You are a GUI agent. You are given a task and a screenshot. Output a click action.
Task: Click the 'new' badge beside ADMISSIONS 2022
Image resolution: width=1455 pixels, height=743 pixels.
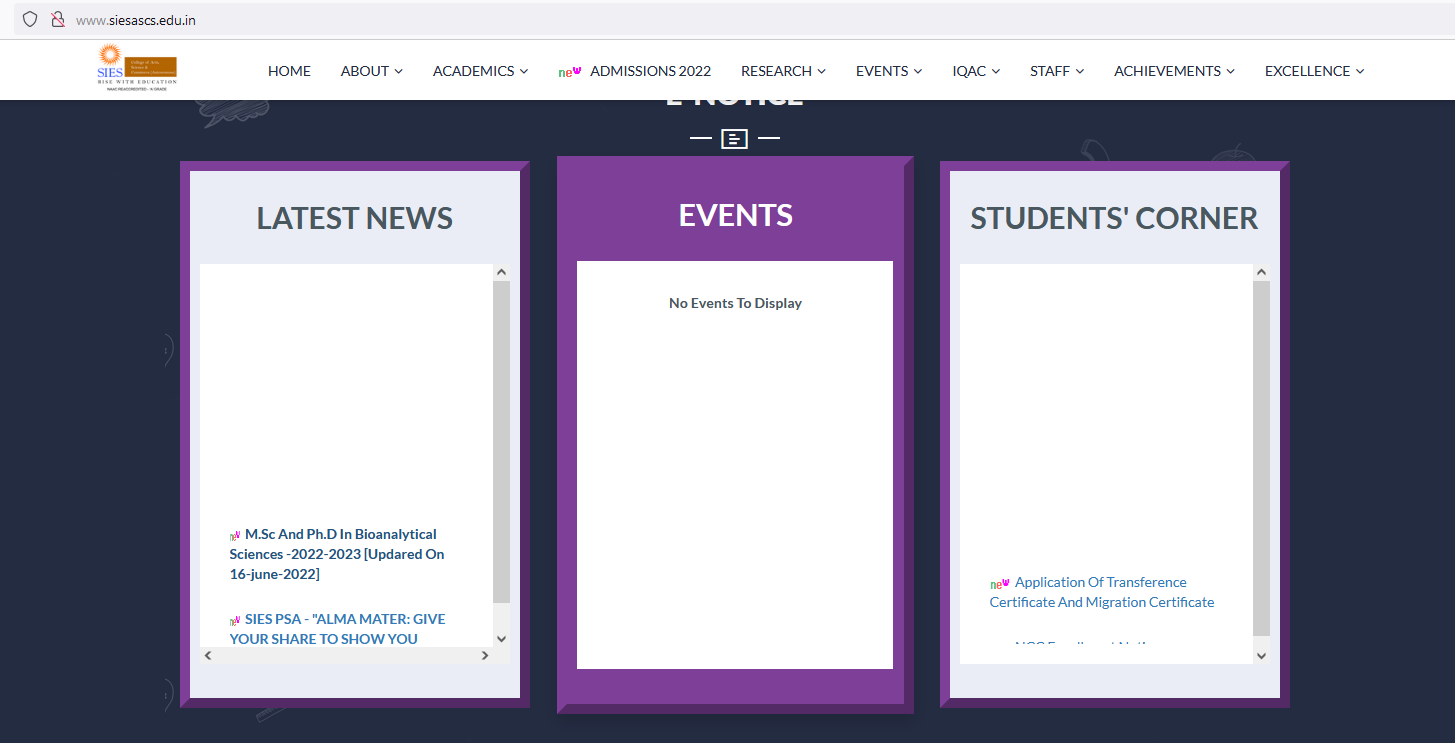click(570, 71)
